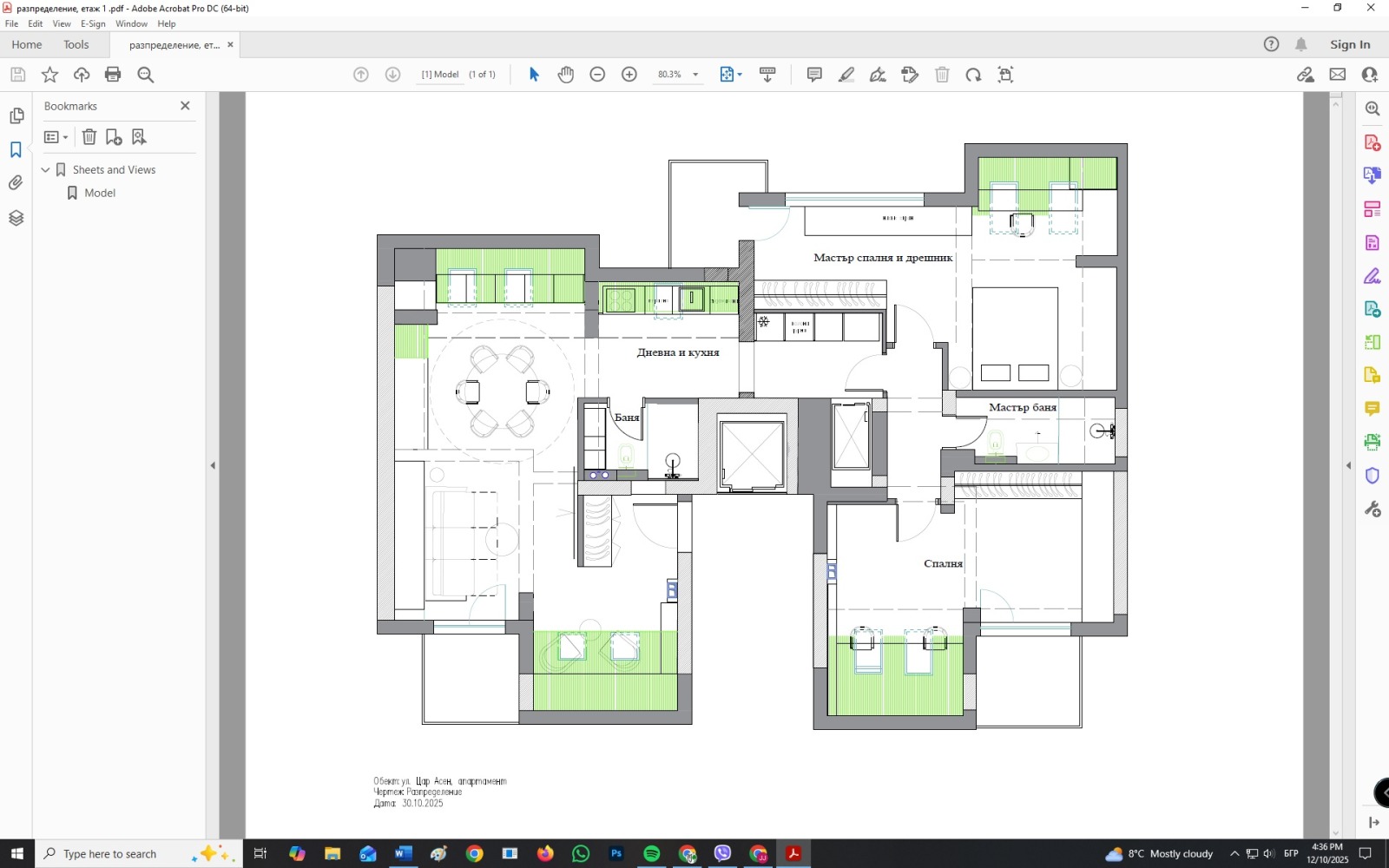Open the zoom percentage dropdown
This screenshot has width=1389, height=868.
click(695, 75)
